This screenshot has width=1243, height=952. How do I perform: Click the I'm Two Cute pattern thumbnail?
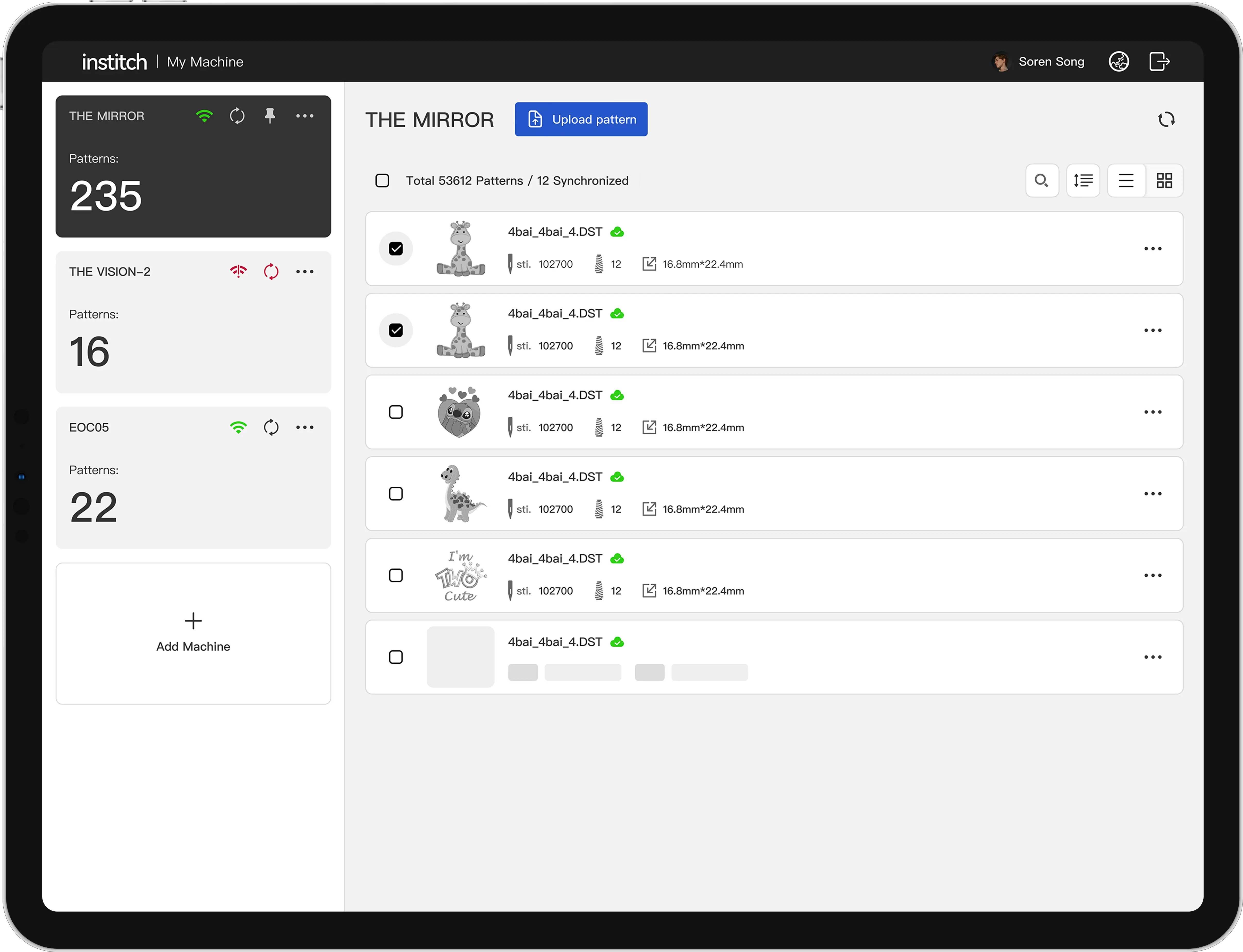(460, 576)
